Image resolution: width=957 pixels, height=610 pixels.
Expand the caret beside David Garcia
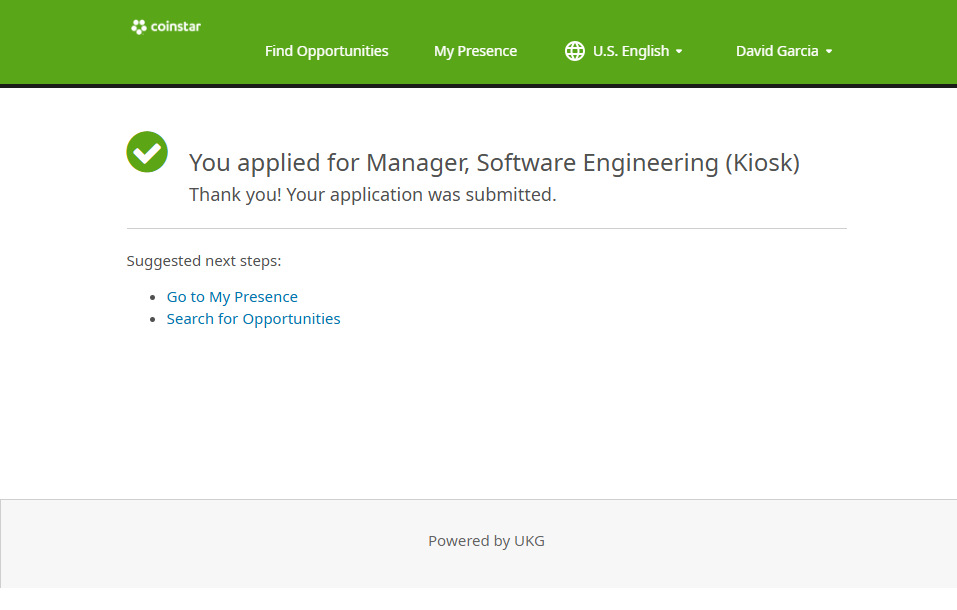click(829, 52)
